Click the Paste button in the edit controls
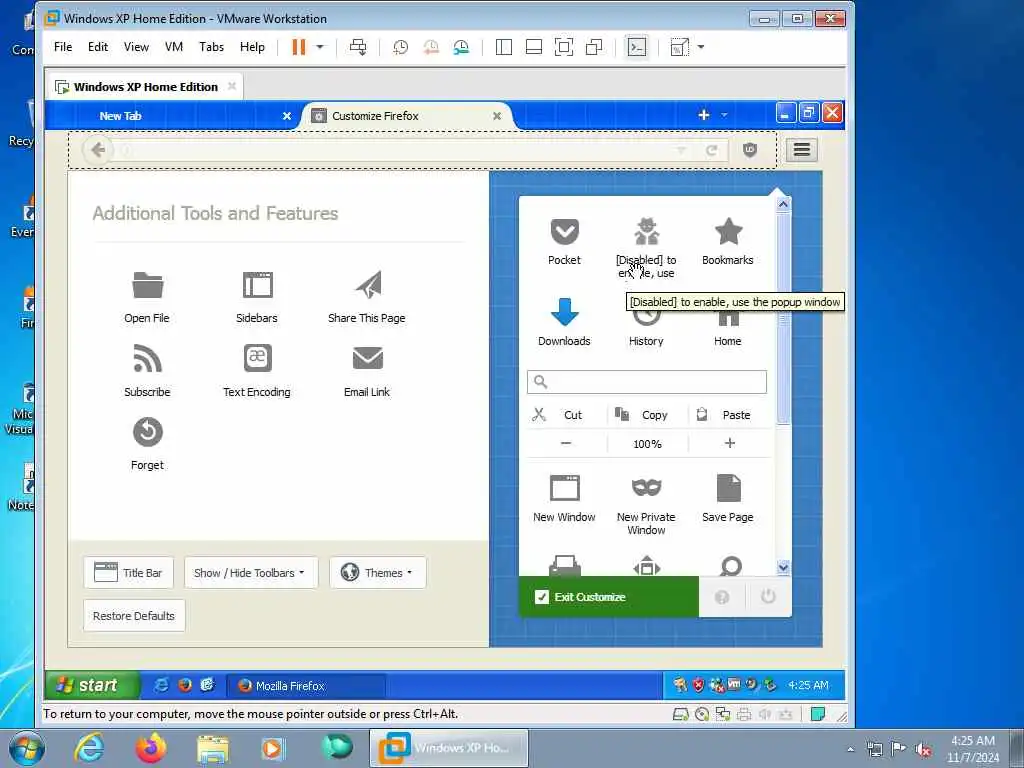 729,415
